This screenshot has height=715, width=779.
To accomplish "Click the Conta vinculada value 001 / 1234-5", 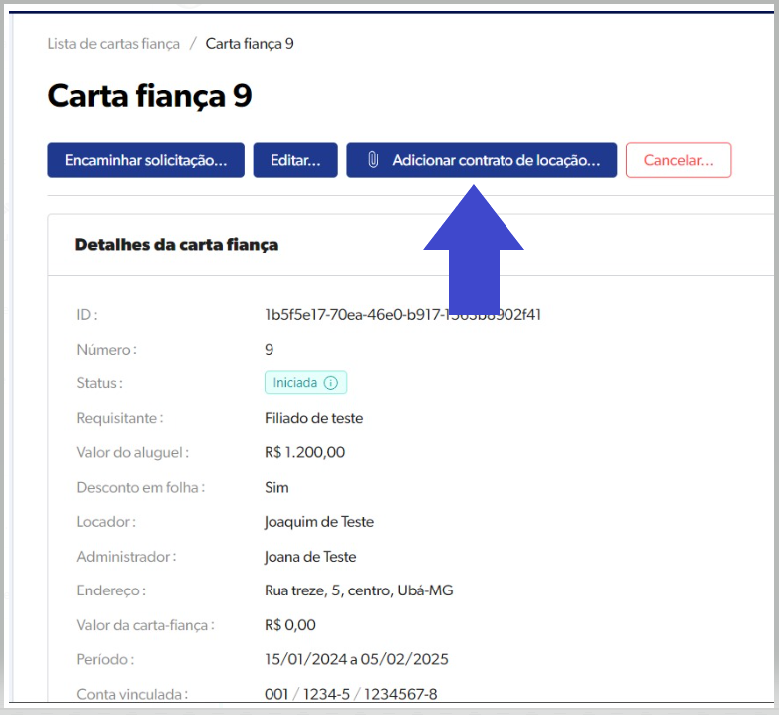I will coord(351,694).
